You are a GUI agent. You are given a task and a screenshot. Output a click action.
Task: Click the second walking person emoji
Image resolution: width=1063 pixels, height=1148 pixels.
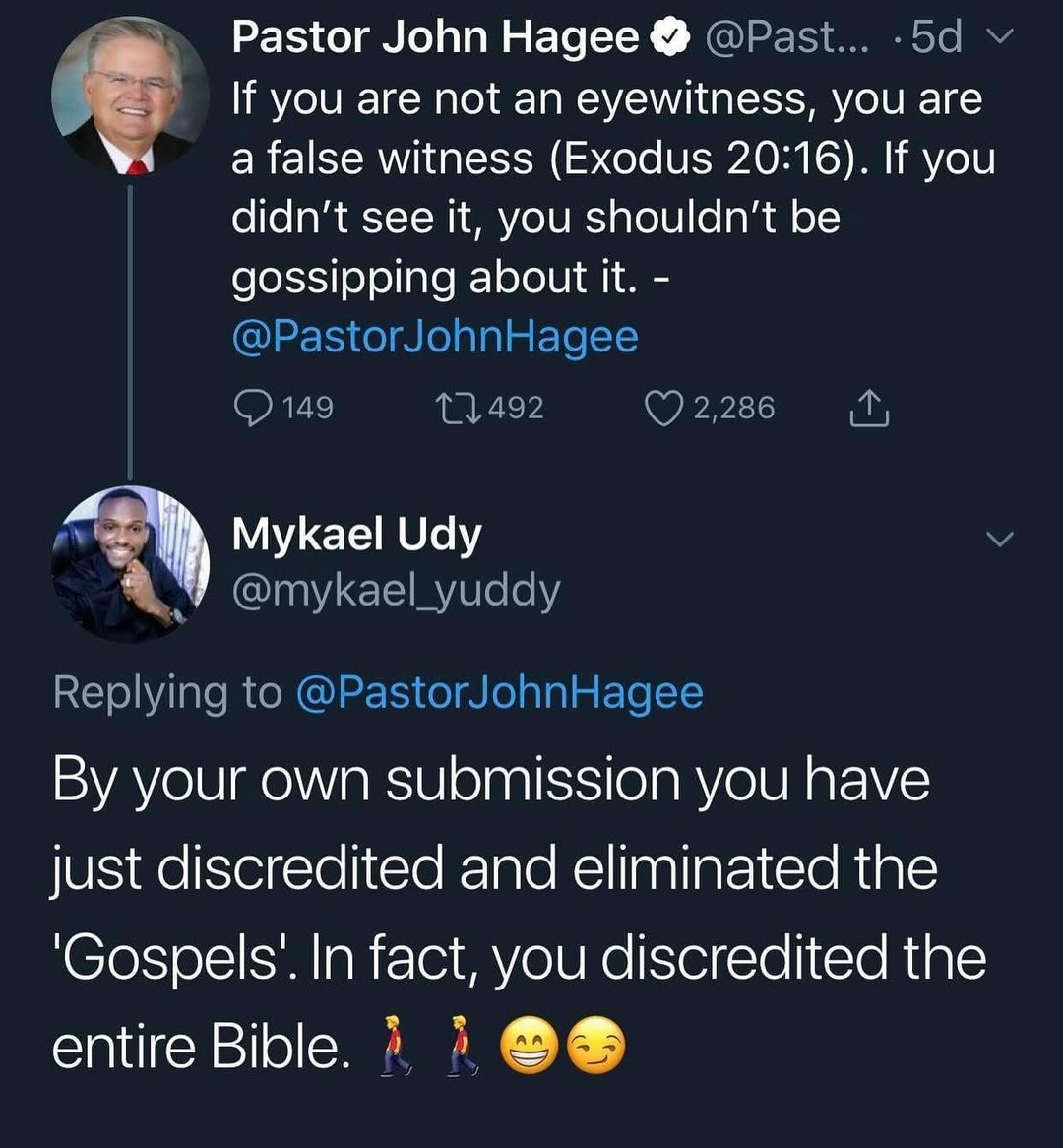coord(462,1045)
